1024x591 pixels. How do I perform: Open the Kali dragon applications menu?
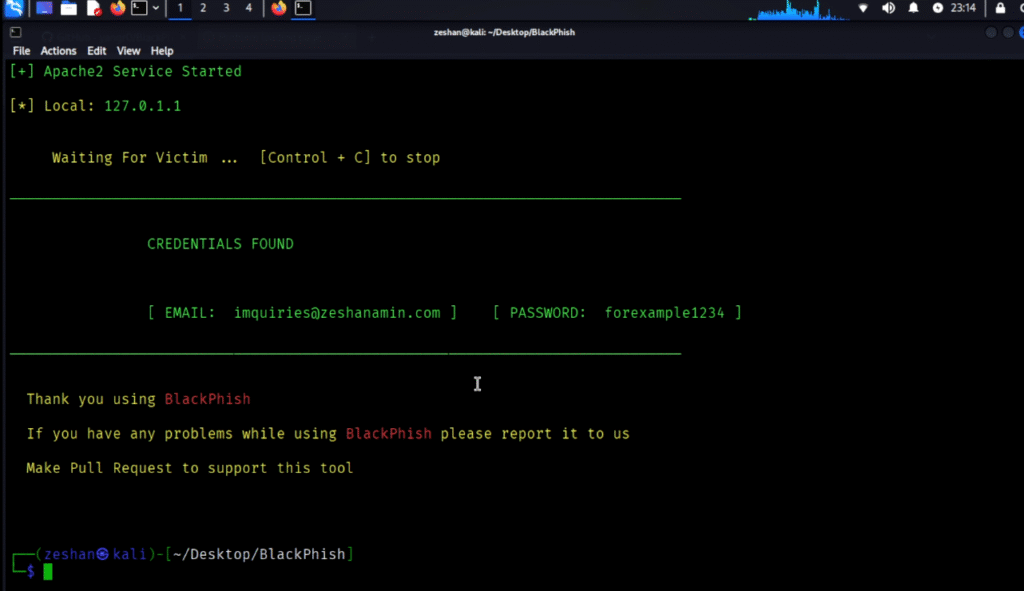tap(13, 8)
